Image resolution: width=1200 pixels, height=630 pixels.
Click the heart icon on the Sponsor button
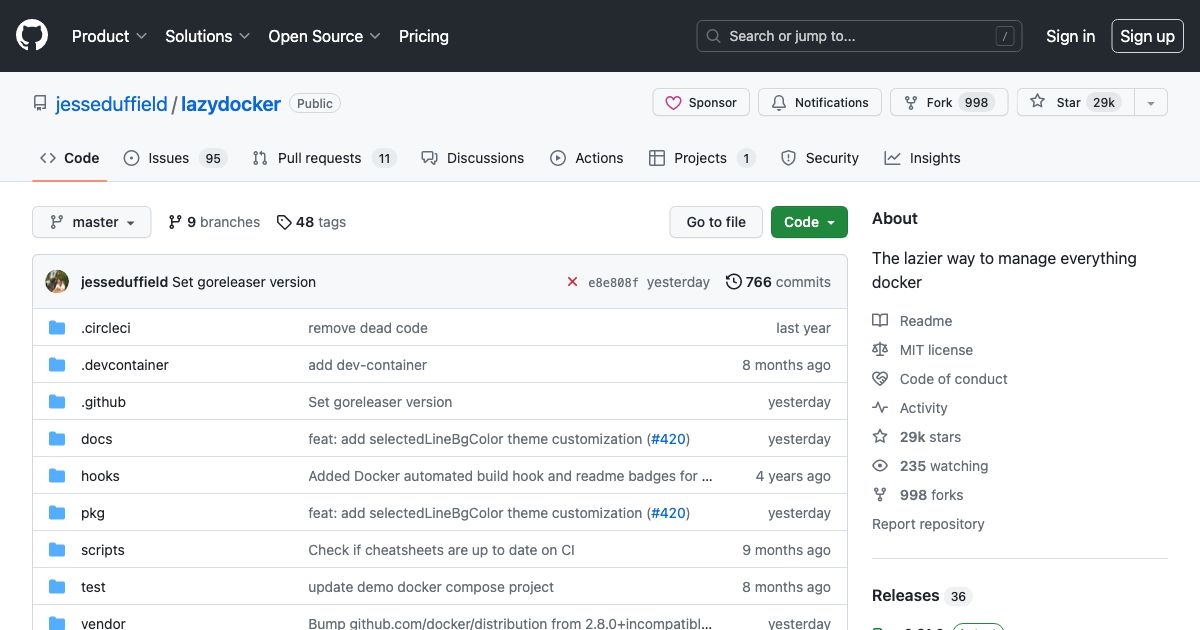pyautogui.click(x=674, y=102)
